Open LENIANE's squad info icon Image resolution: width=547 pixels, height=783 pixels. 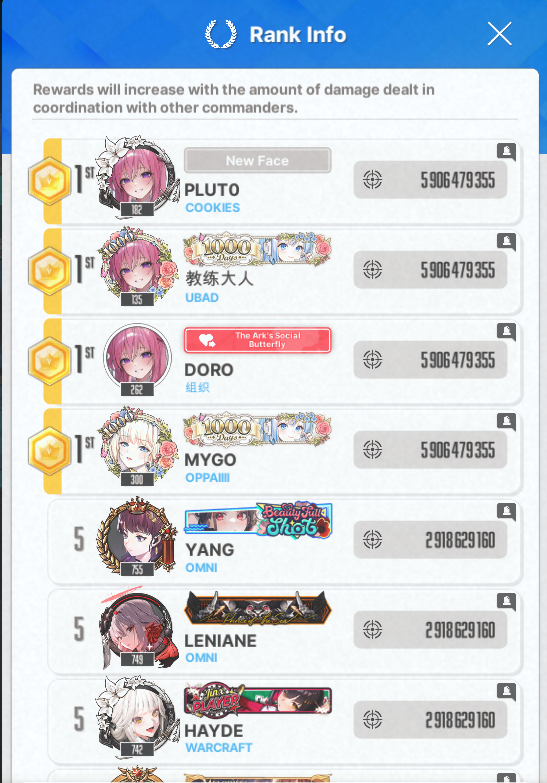tap(506, 602)
